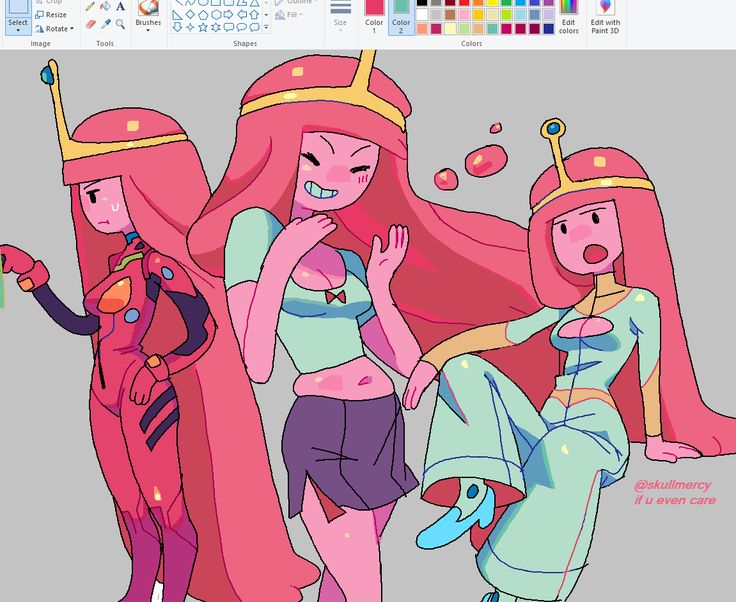The width and height of the screenshot is (736, 602).
Task: Pick the blue-gray color swatch
Action: pyautogui.click(x=535, y=15)
